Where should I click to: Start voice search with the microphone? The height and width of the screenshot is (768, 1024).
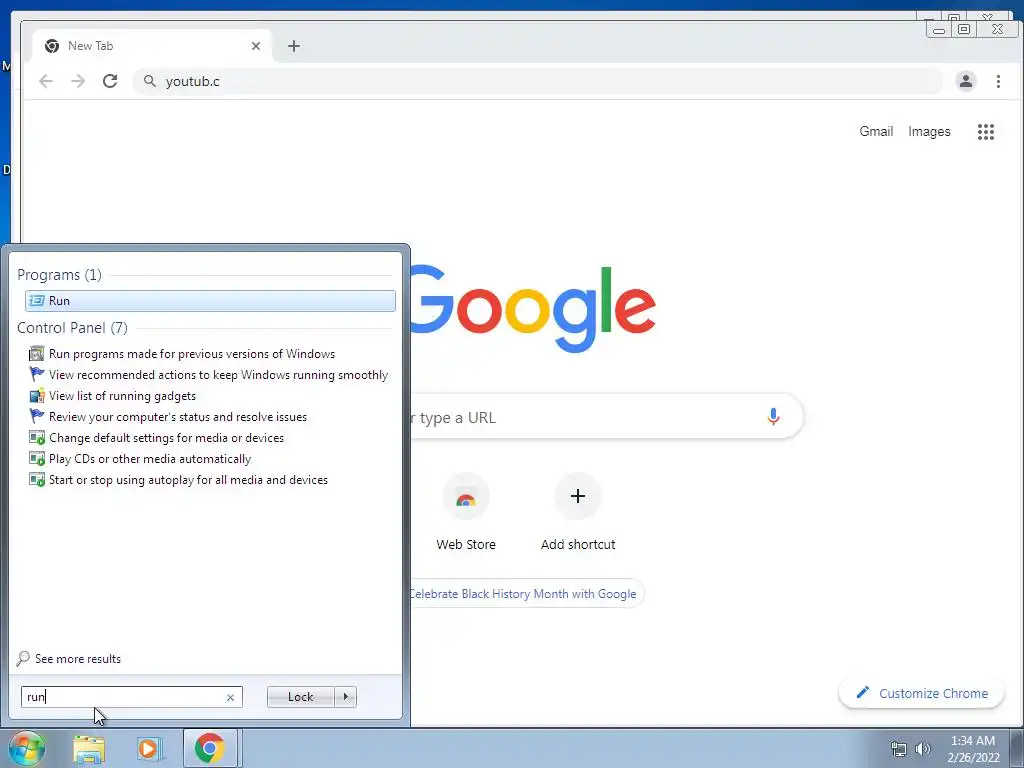[x=773, y=417]
